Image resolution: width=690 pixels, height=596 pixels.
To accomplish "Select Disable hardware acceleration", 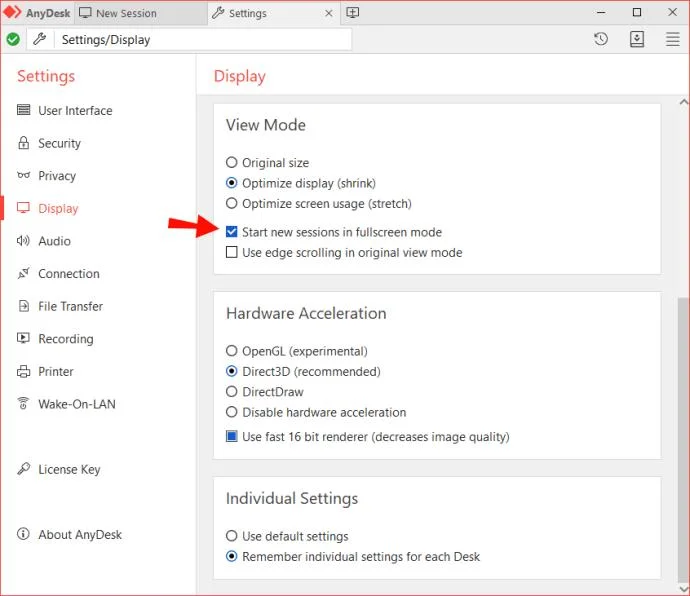I will click(x=231, y=412).
